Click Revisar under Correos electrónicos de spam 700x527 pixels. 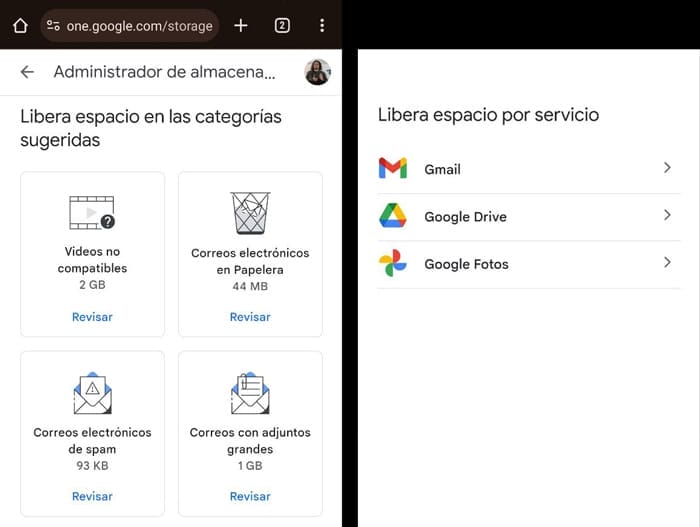click(x=92, y=496)
